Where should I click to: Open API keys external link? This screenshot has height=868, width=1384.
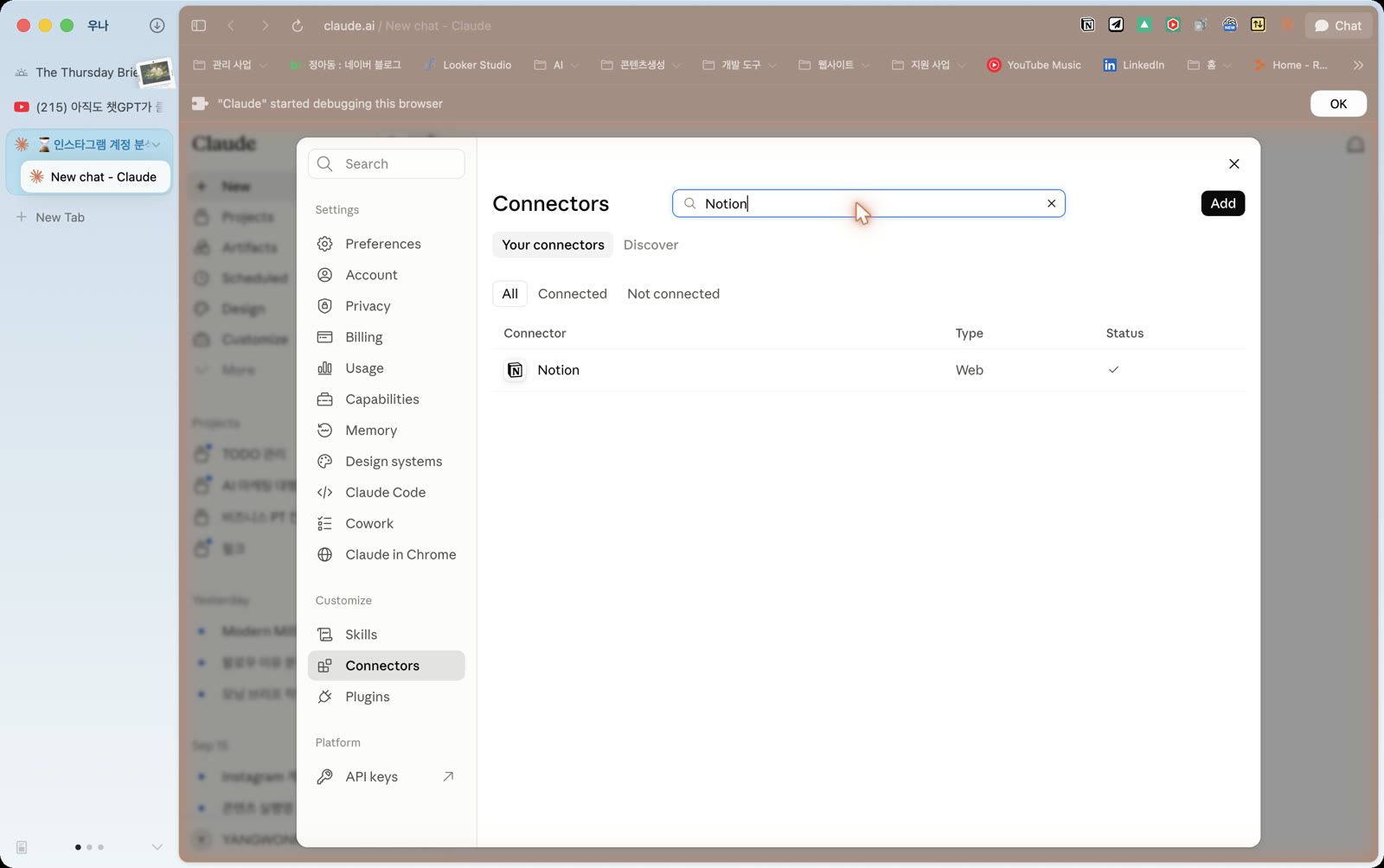[386, 776]
